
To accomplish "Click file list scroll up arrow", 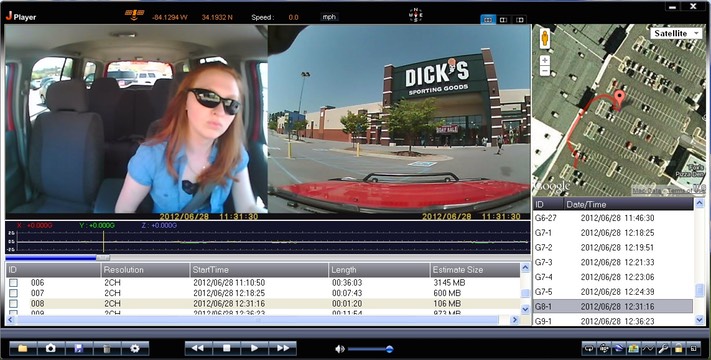I will 525,268.
